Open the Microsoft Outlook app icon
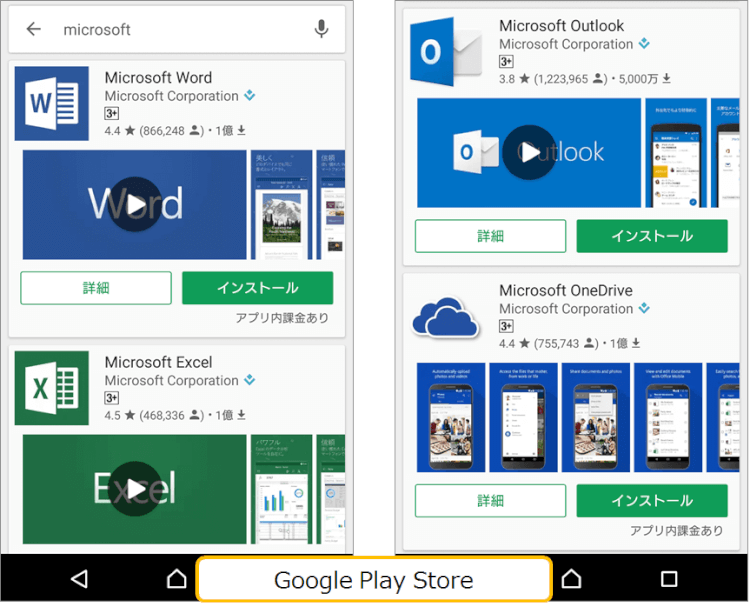750x607 pixels. pos(446,52)
